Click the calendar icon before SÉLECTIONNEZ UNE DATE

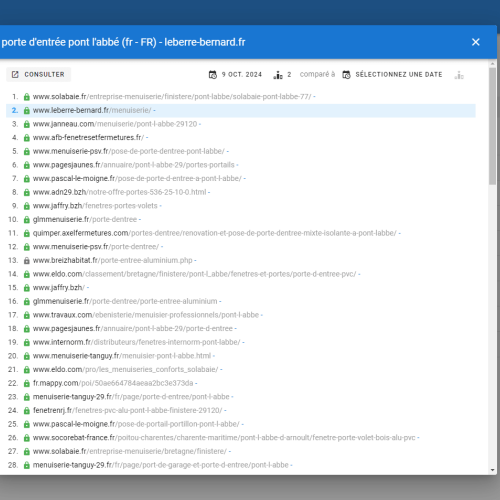[346, 75]
